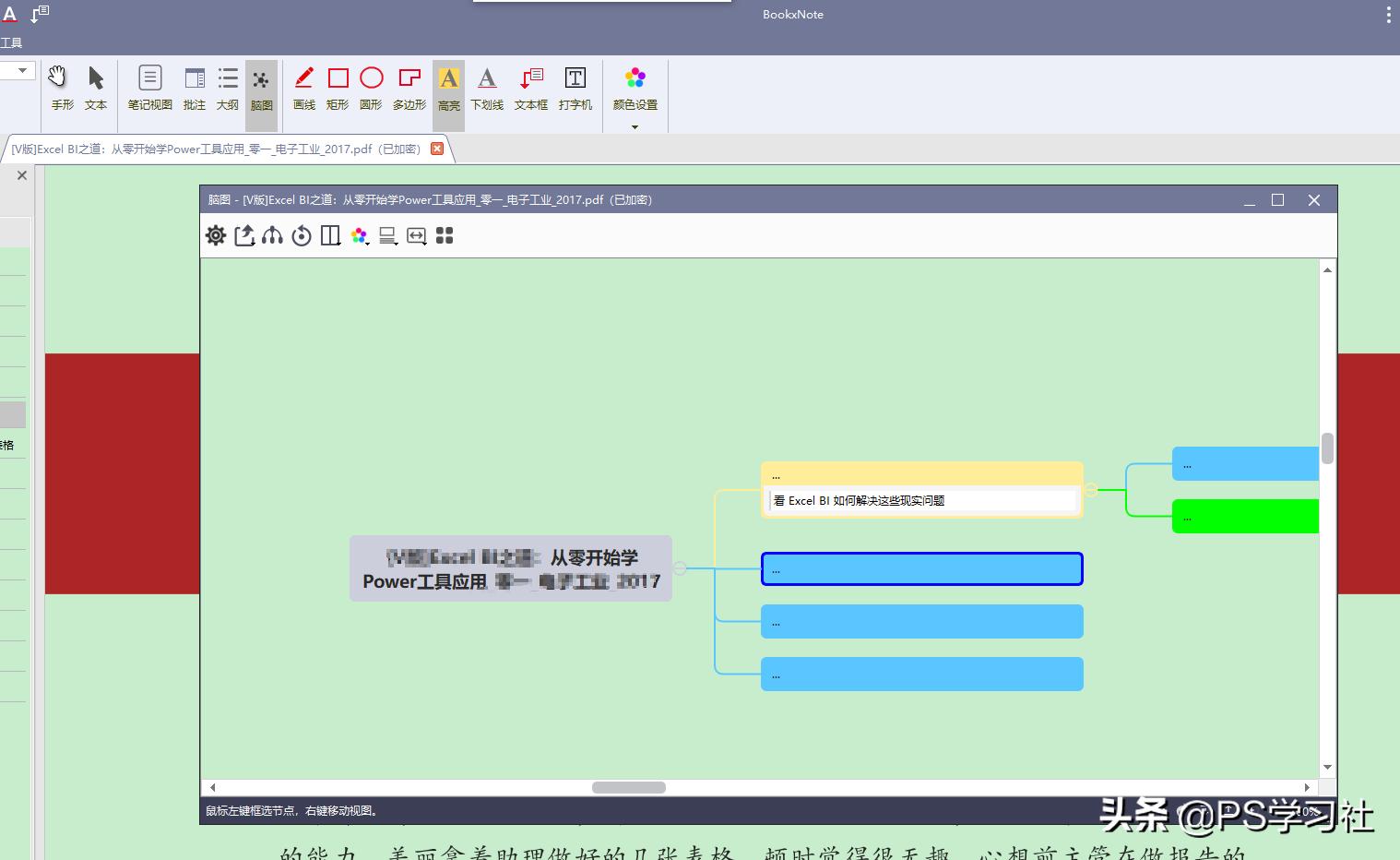Select the 画线 line drawing tool
Viewport: 1400px width, 860px height.
click(303, 88)
